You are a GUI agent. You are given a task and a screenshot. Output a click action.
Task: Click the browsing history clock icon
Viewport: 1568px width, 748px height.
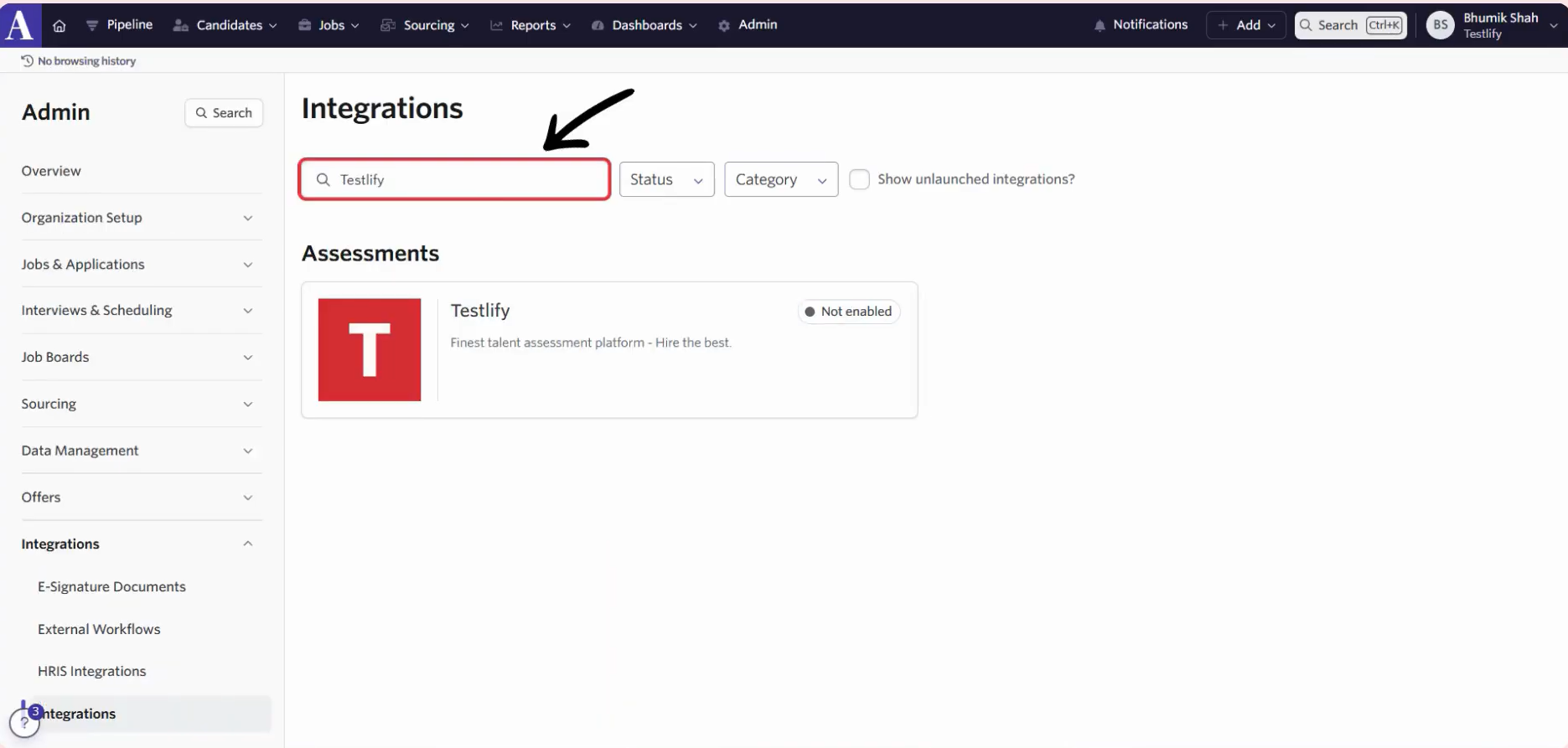[x=27, y=61]
